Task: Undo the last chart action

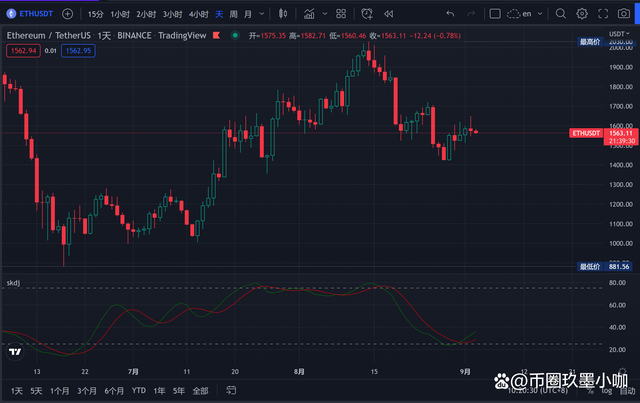Action: coord(450,14)
